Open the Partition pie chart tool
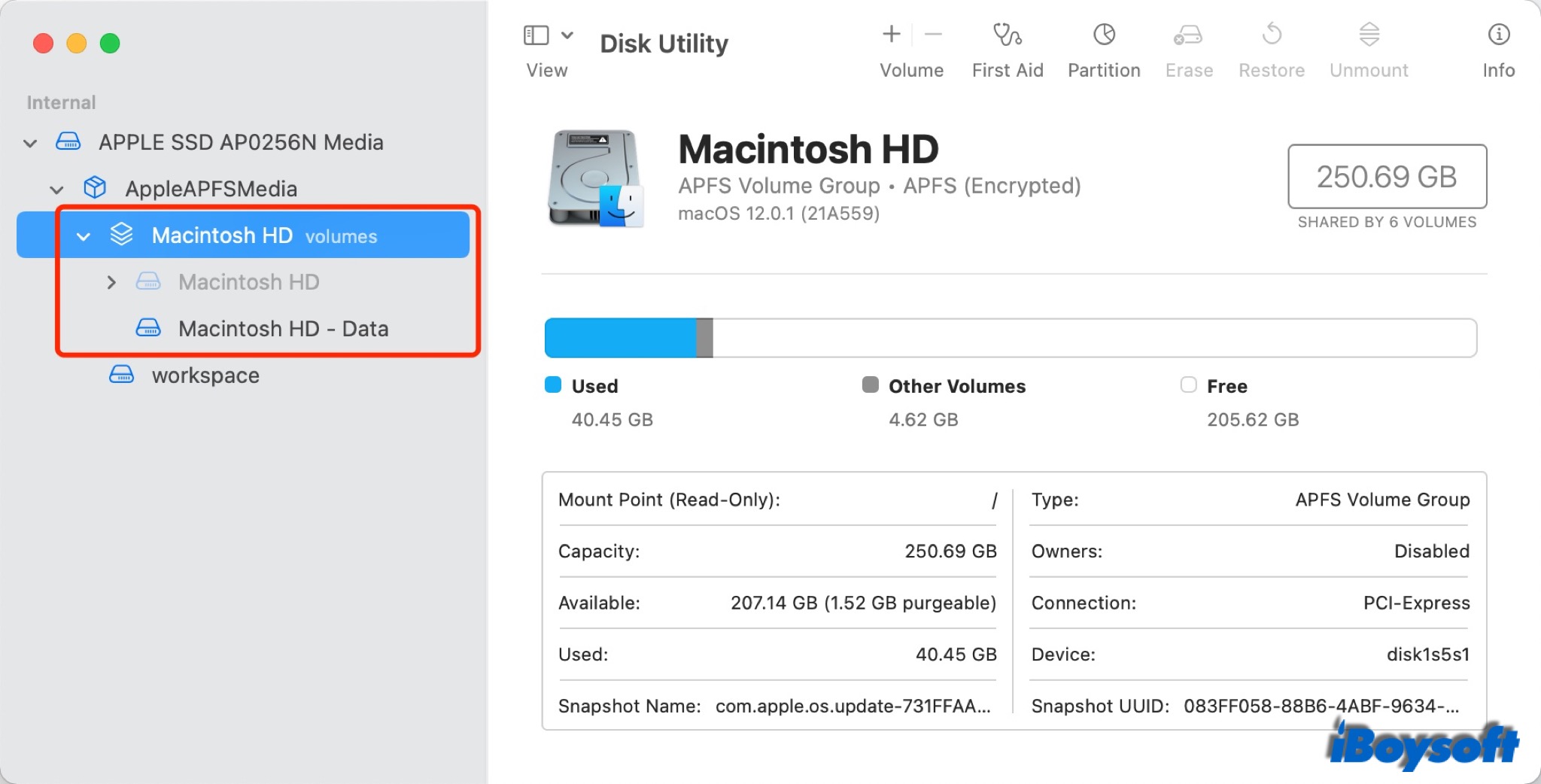The height and width of the screenshot is (784, 1541). tap(1104, 35)
